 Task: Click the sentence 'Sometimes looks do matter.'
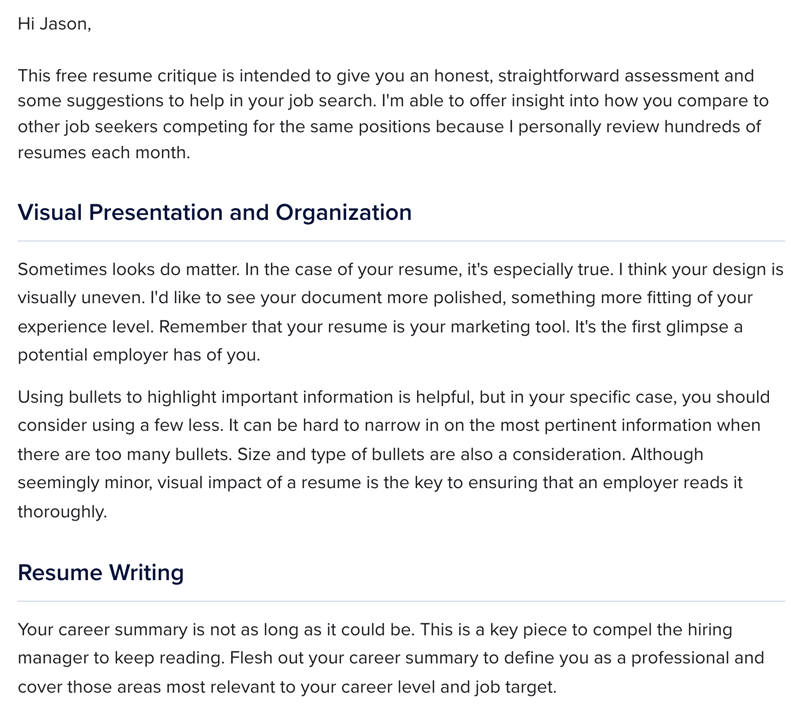[129, 269]
